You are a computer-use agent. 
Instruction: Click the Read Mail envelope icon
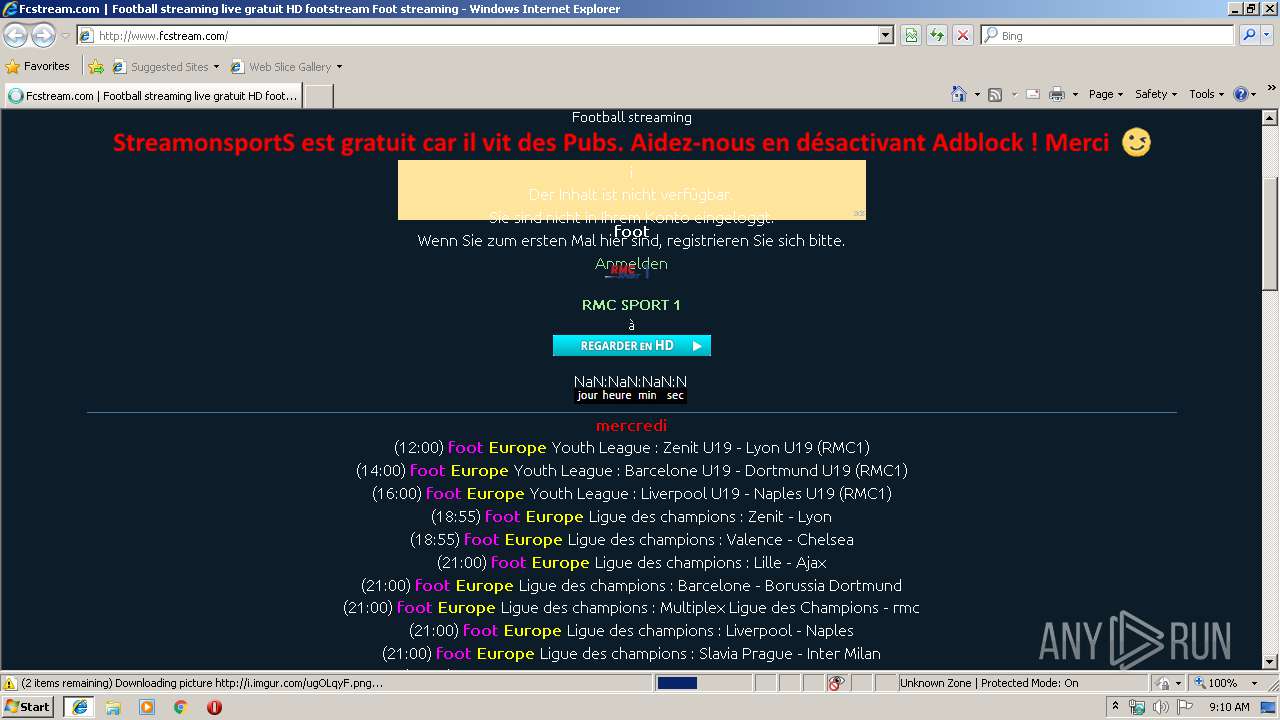pyautogui.click(x=1033, y=94)
